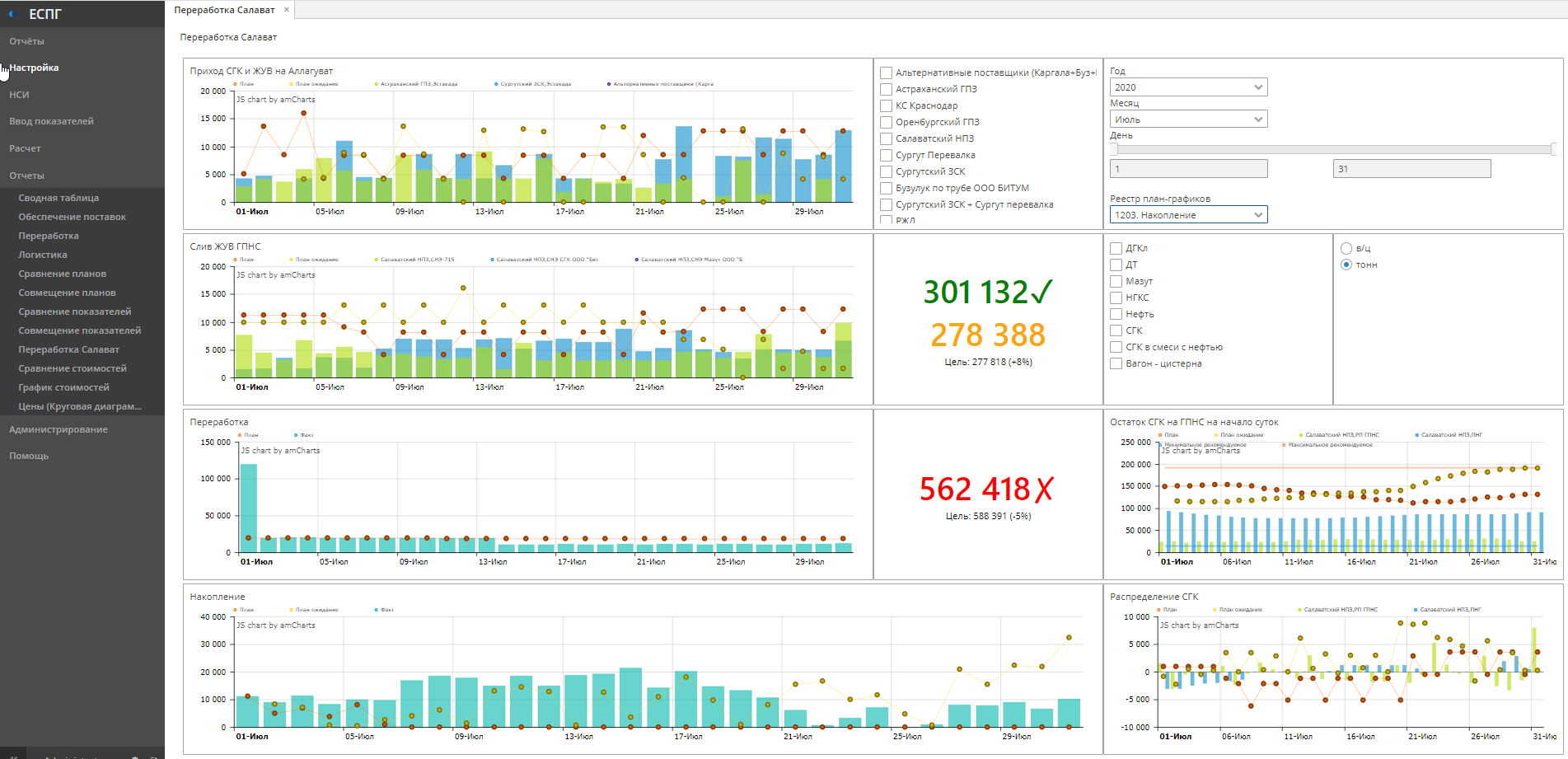Open the Логистика report
Screen dimensions: 1568x759
pyautogui.click(x=43, y=255)
